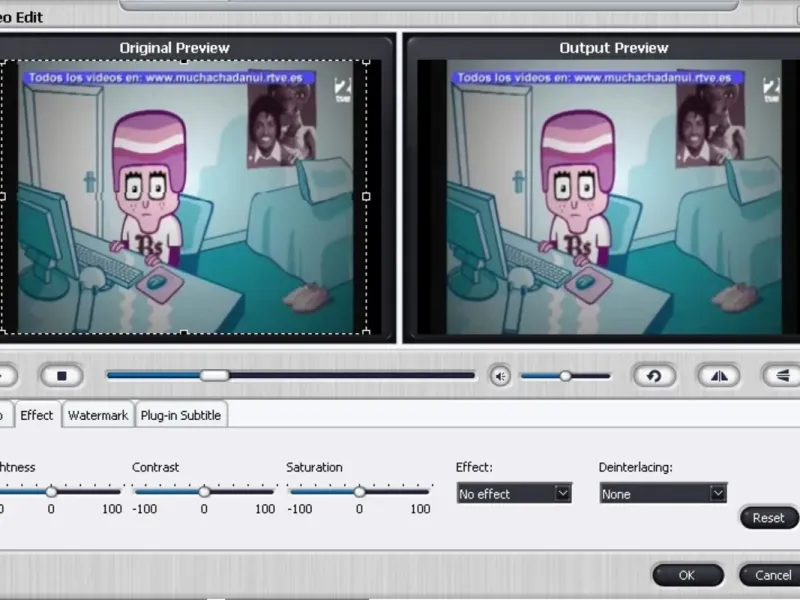This screenshot has width=800, height=600.
Task: Click the Brightness slider handle
Action: pyautogui.click(x=51, y=492)
